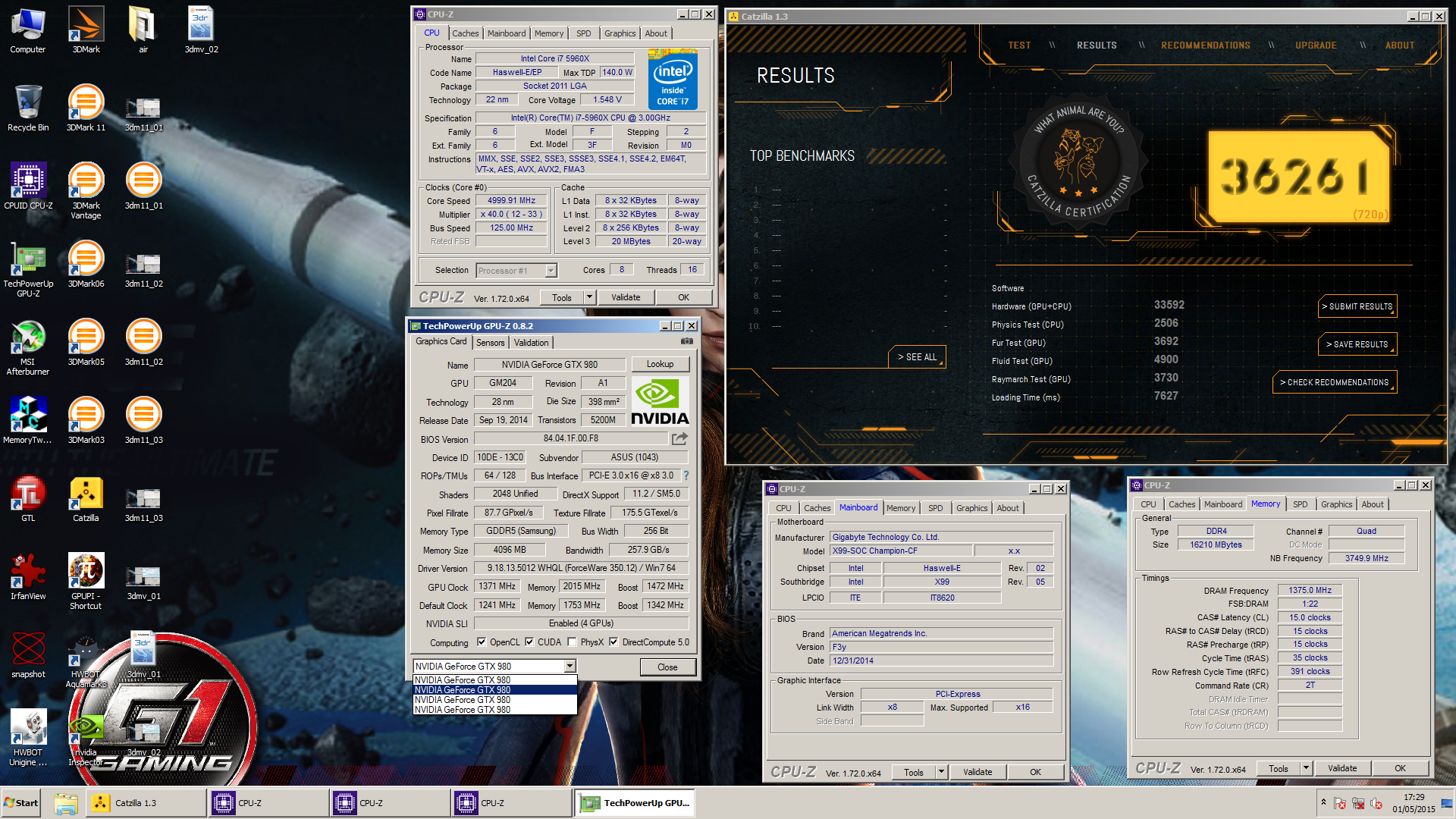Viewport: 1456px width, 819px height.
Task: Click the Close button in GPU-Z
Action: 667,667
